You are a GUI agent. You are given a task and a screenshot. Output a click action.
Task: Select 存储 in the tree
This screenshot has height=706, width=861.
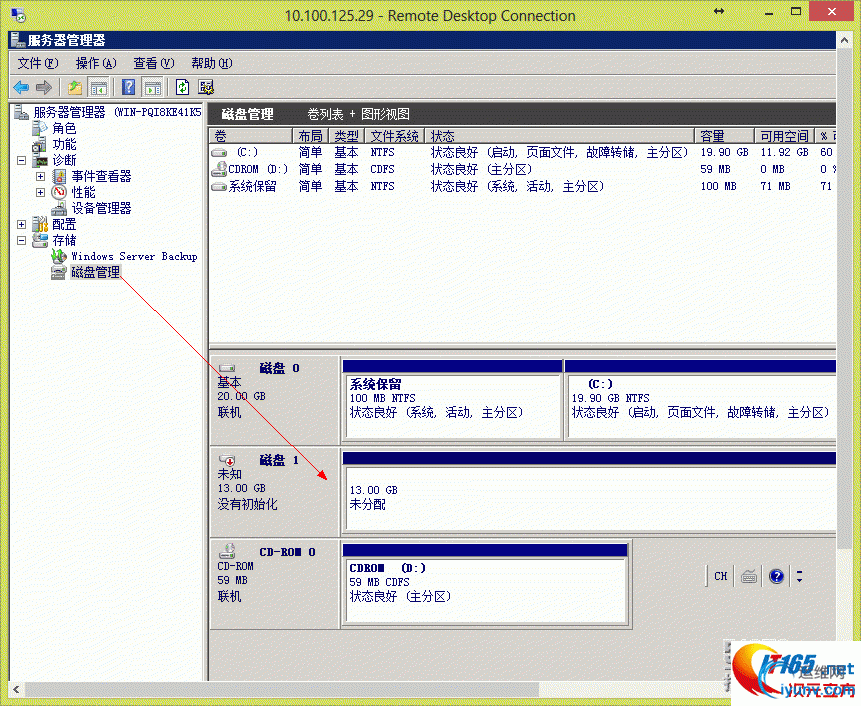coord(64,240)
